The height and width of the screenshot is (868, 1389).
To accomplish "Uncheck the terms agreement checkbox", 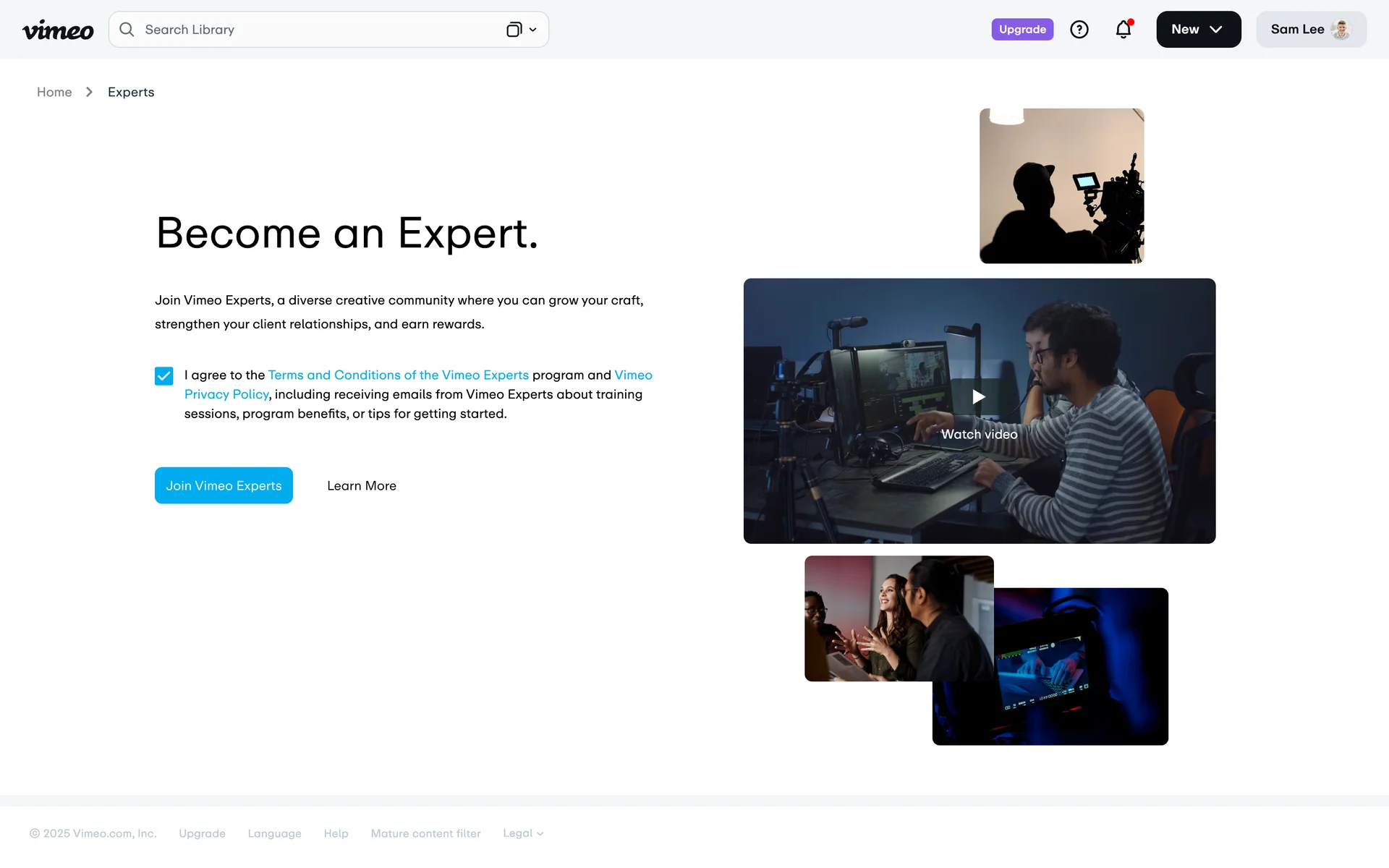I will pos(164,376).
